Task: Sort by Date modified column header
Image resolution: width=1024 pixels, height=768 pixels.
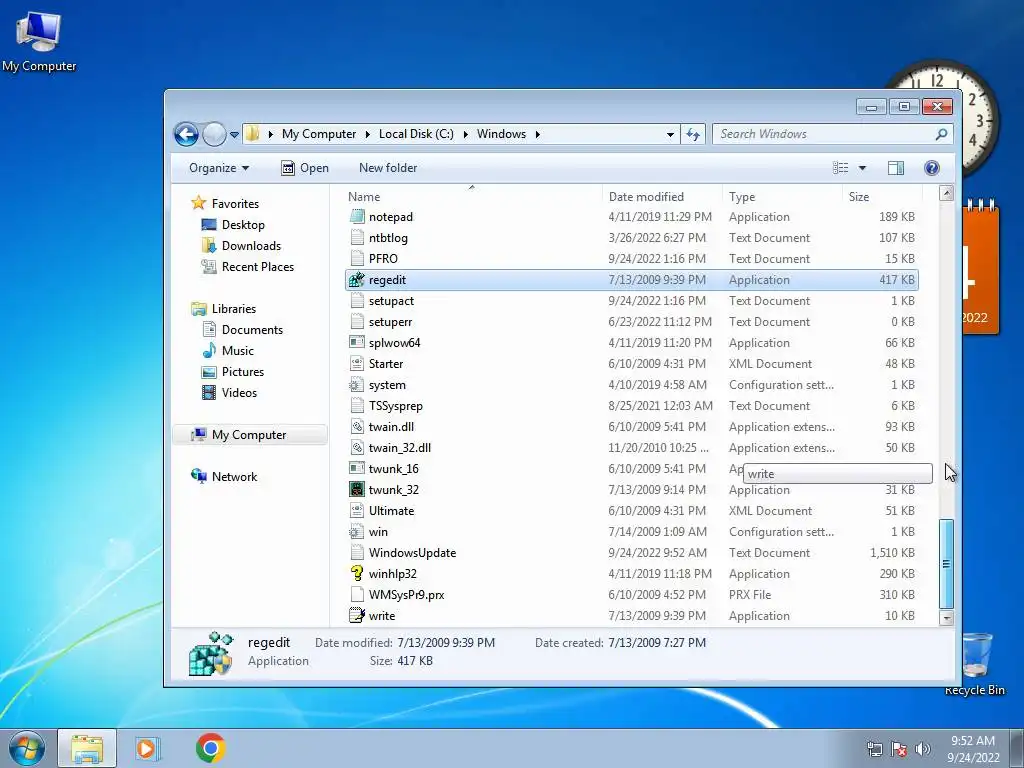Action: click(x=662, y=197)
